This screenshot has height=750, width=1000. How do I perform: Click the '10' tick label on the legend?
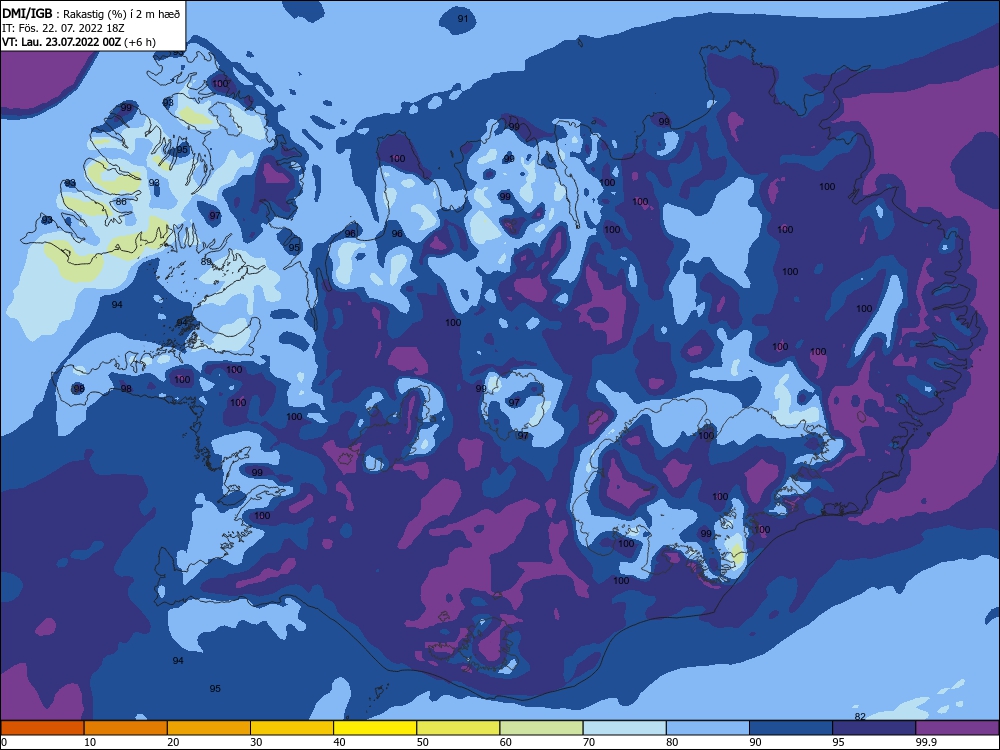coord(90,742)
